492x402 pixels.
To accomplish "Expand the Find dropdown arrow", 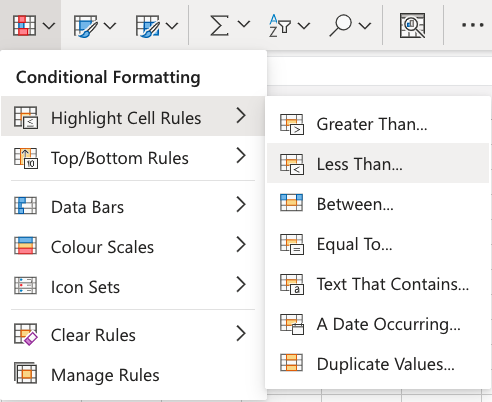I will [x=365, y=26].
